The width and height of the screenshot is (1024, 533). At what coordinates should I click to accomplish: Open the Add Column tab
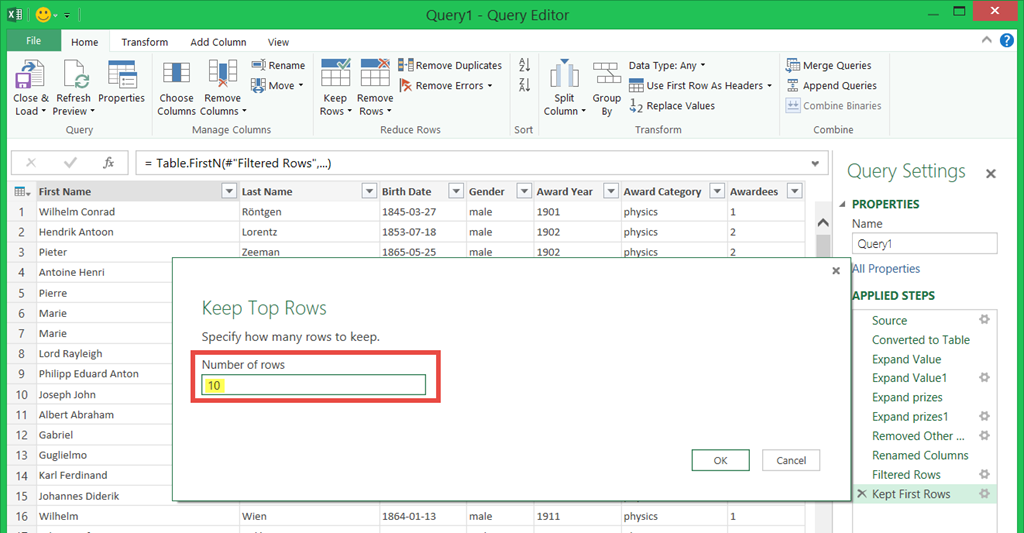218,42
